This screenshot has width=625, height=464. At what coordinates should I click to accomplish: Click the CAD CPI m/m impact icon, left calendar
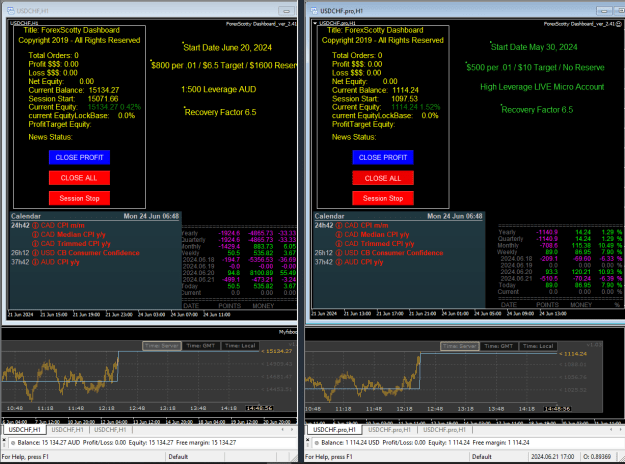tap(35, 226)
